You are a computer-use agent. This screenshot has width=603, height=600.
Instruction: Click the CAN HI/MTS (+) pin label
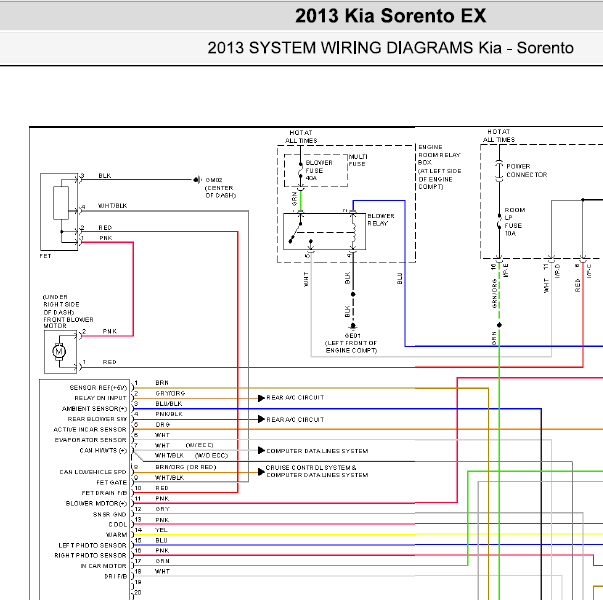pyautogui.click(x=103, y=450)
